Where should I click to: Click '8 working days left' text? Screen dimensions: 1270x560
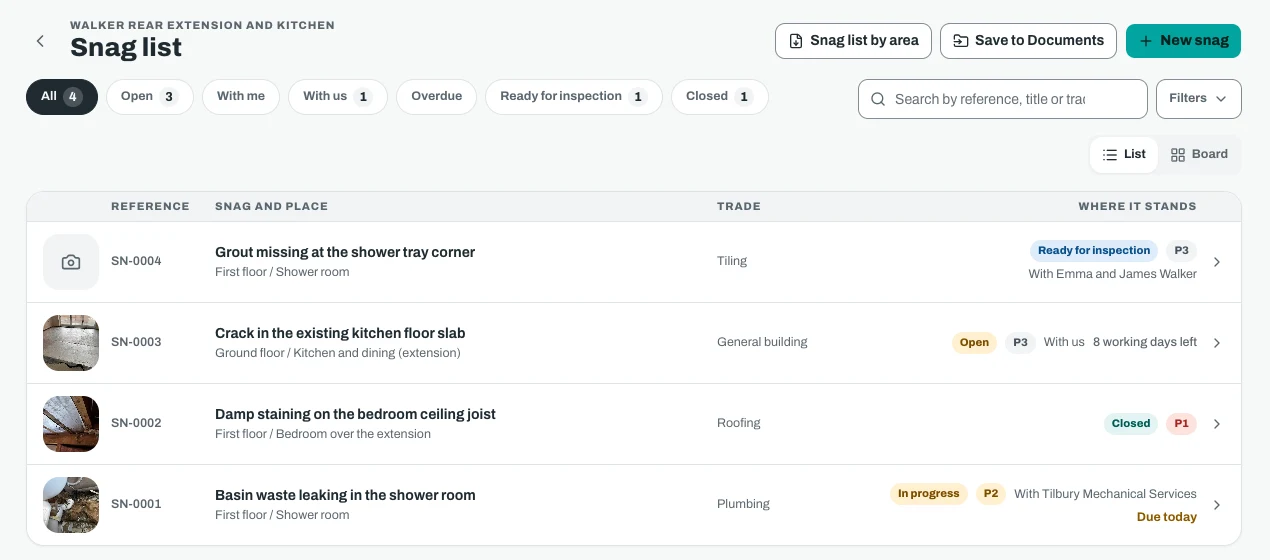1145,342
